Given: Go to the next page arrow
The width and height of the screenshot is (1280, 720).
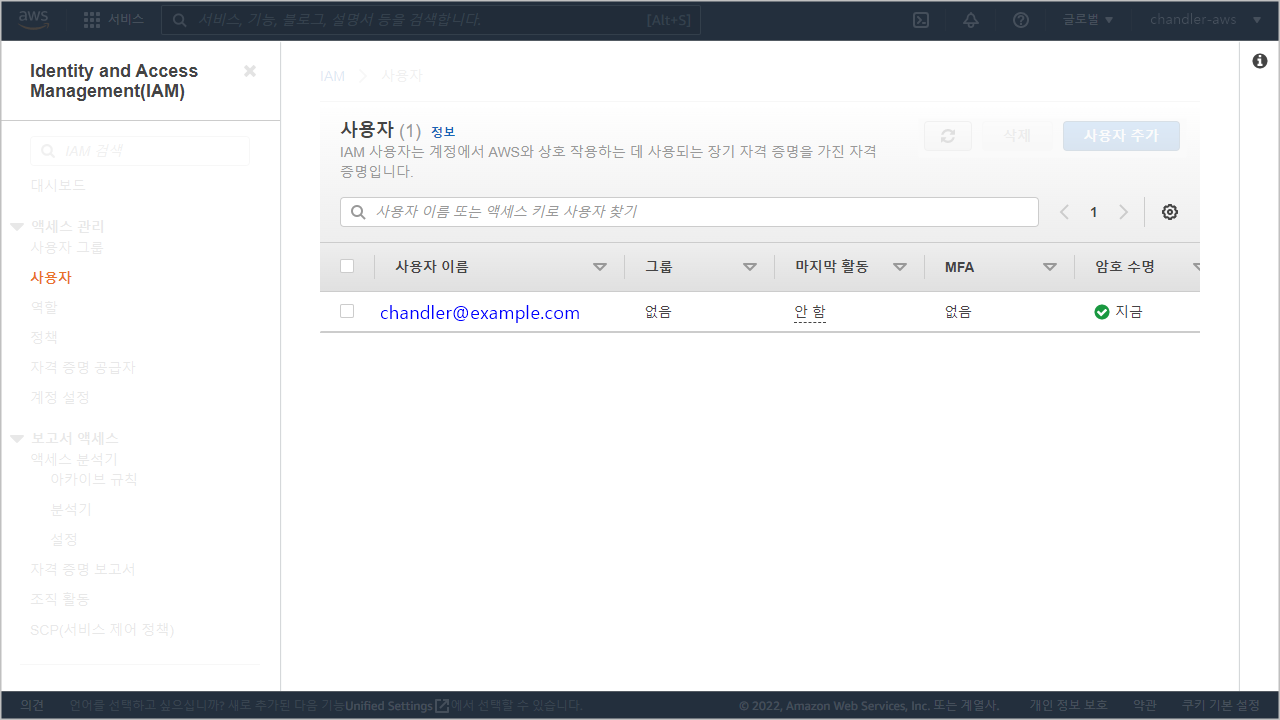Looking at the screenshot, I should [1123, 212].
